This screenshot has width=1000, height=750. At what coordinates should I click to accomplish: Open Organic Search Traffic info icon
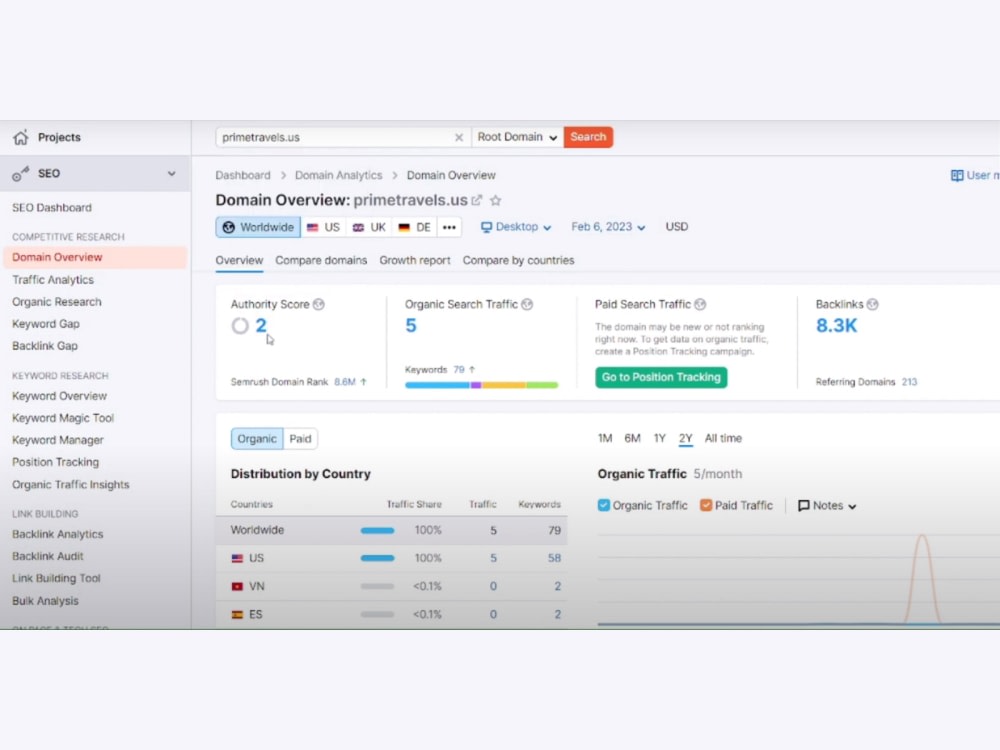click(527, 305)
